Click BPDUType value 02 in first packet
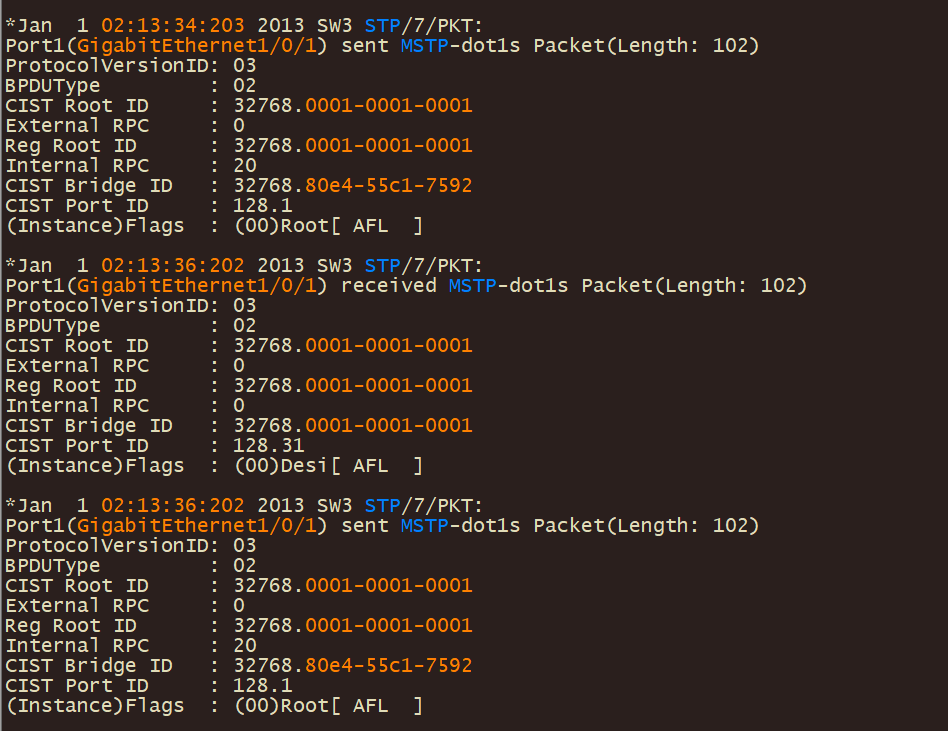The height and width of the screenshot is (731, 948). 245,86
